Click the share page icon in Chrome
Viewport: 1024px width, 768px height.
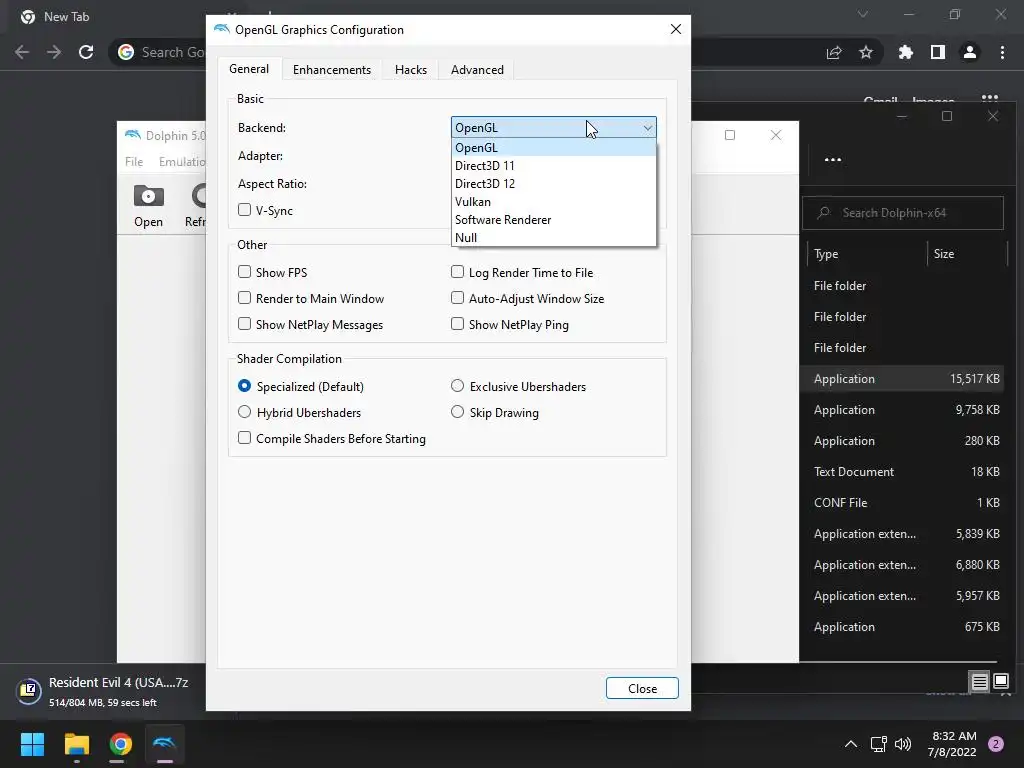[834, 52]
